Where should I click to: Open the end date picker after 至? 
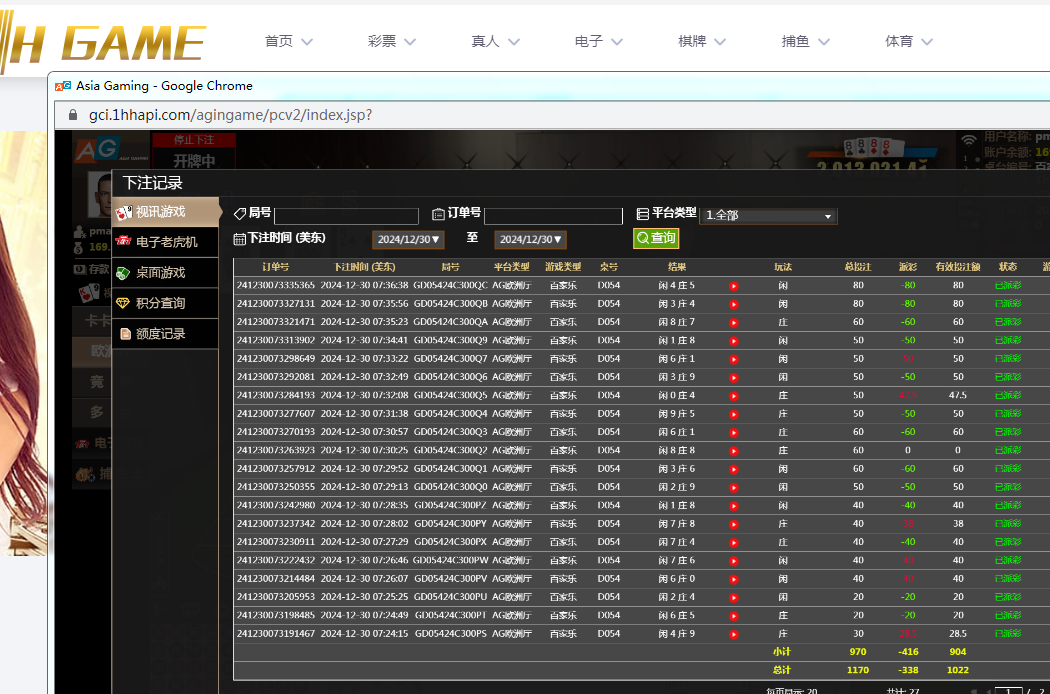530,240
